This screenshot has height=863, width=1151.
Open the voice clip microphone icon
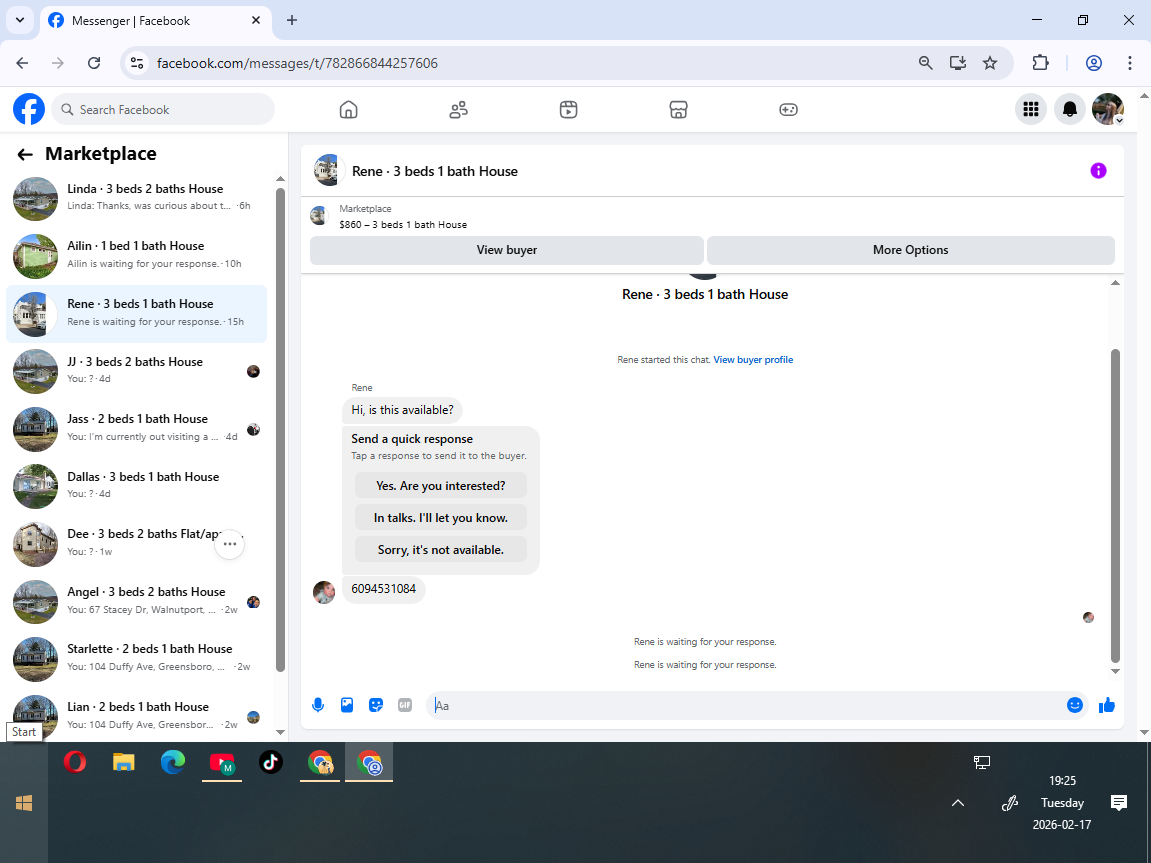point(318,705)
